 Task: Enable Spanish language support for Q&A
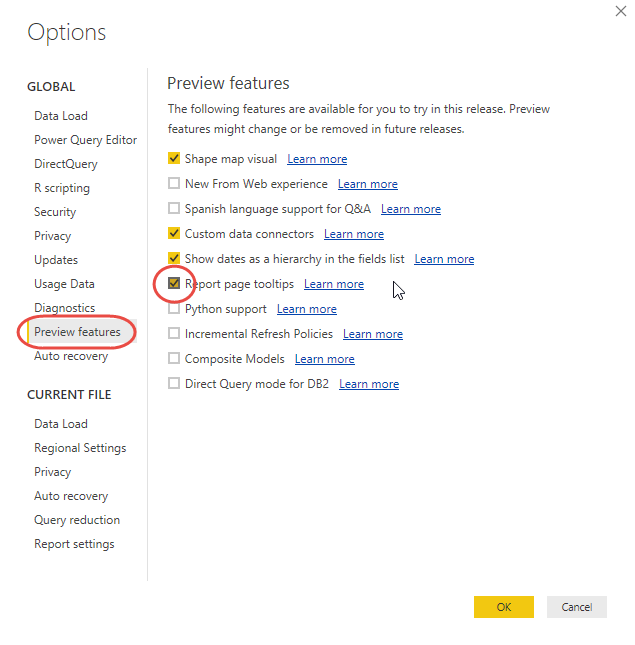(x=174, y=209)
